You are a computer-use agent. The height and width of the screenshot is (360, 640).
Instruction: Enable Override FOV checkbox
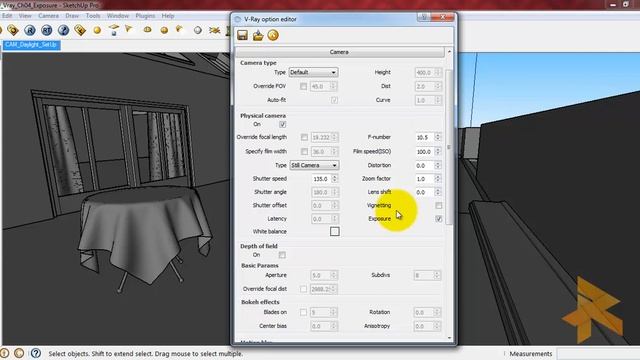tap(303, 86)
